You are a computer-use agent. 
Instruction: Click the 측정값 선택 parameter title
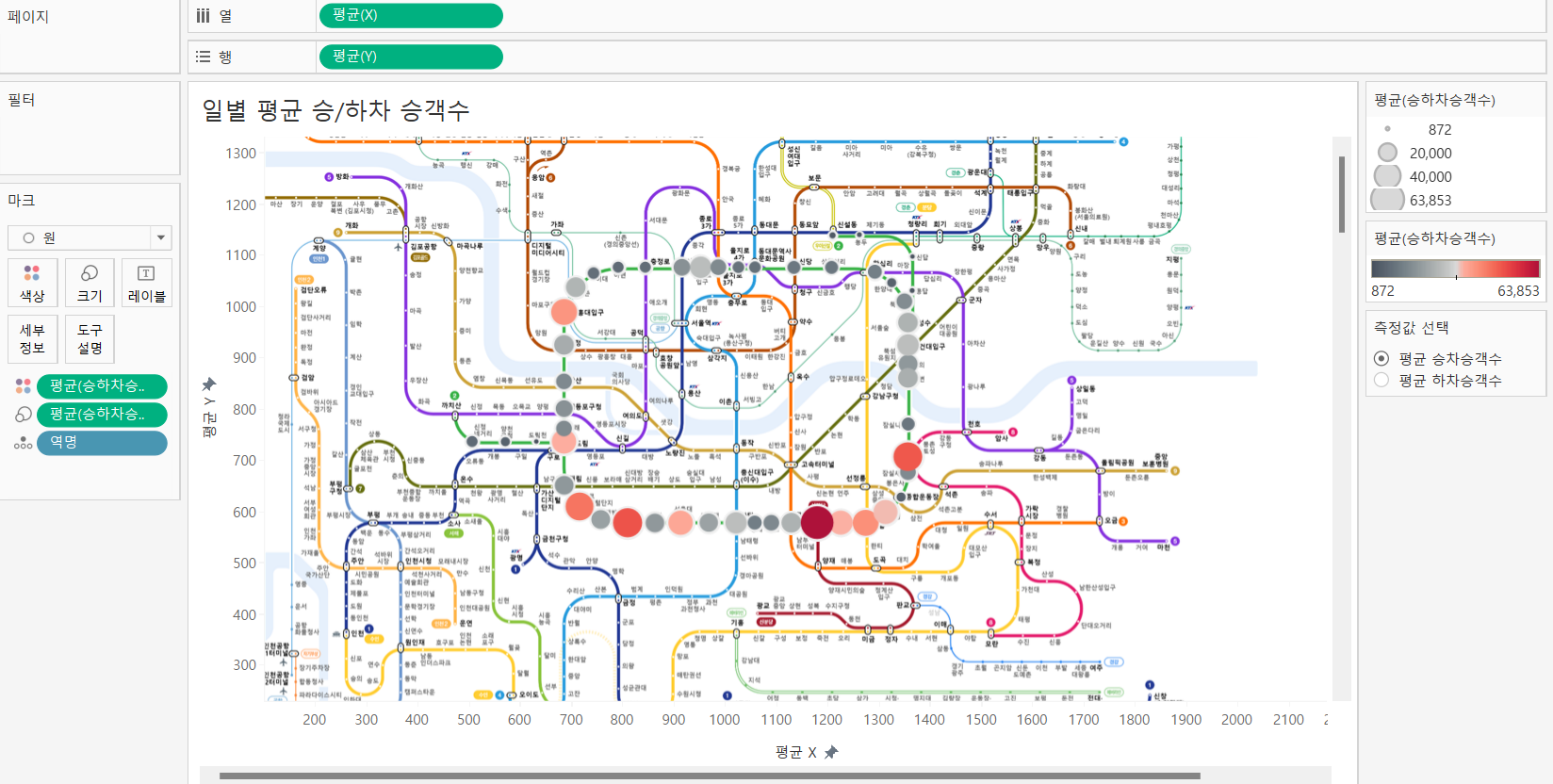[x=1412, y=328]
